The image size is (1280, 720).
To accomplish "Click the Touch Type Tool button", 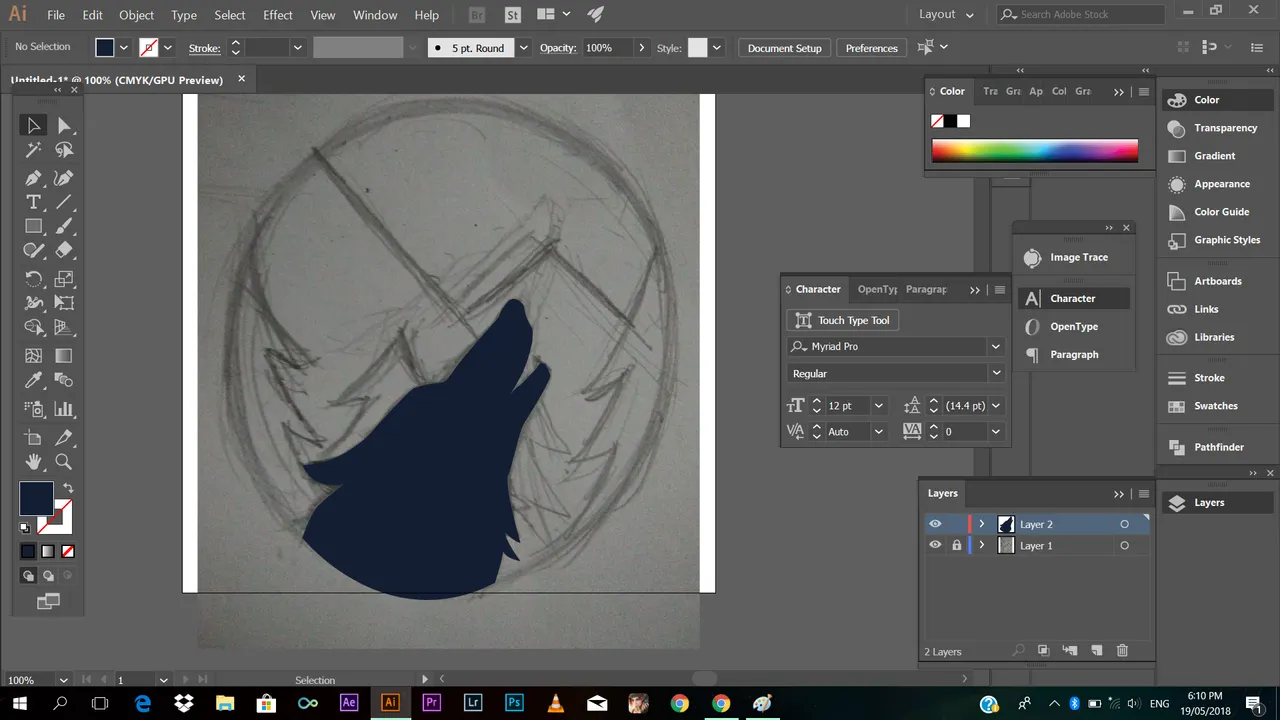I will pyautogui.click(x=843, y=320).
